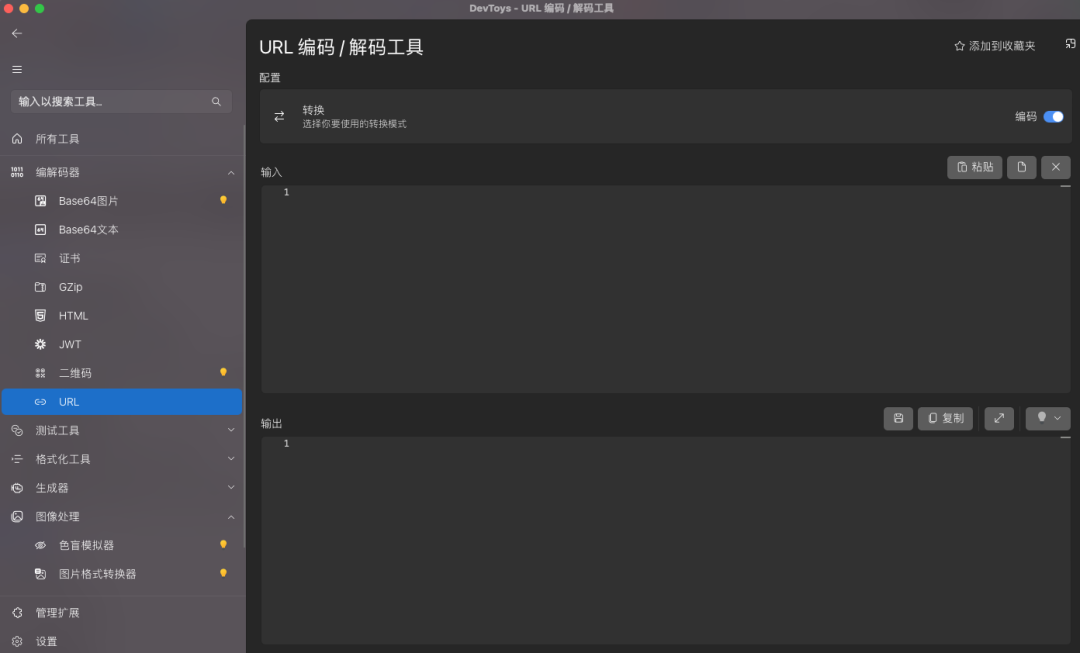Save the output to file
This screenshot has height=653, width=1080.
coord(898,419)
